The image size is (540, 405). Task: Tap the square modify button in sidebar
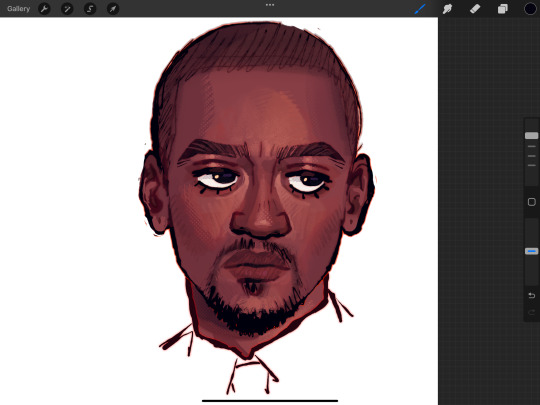click(532, 202)
